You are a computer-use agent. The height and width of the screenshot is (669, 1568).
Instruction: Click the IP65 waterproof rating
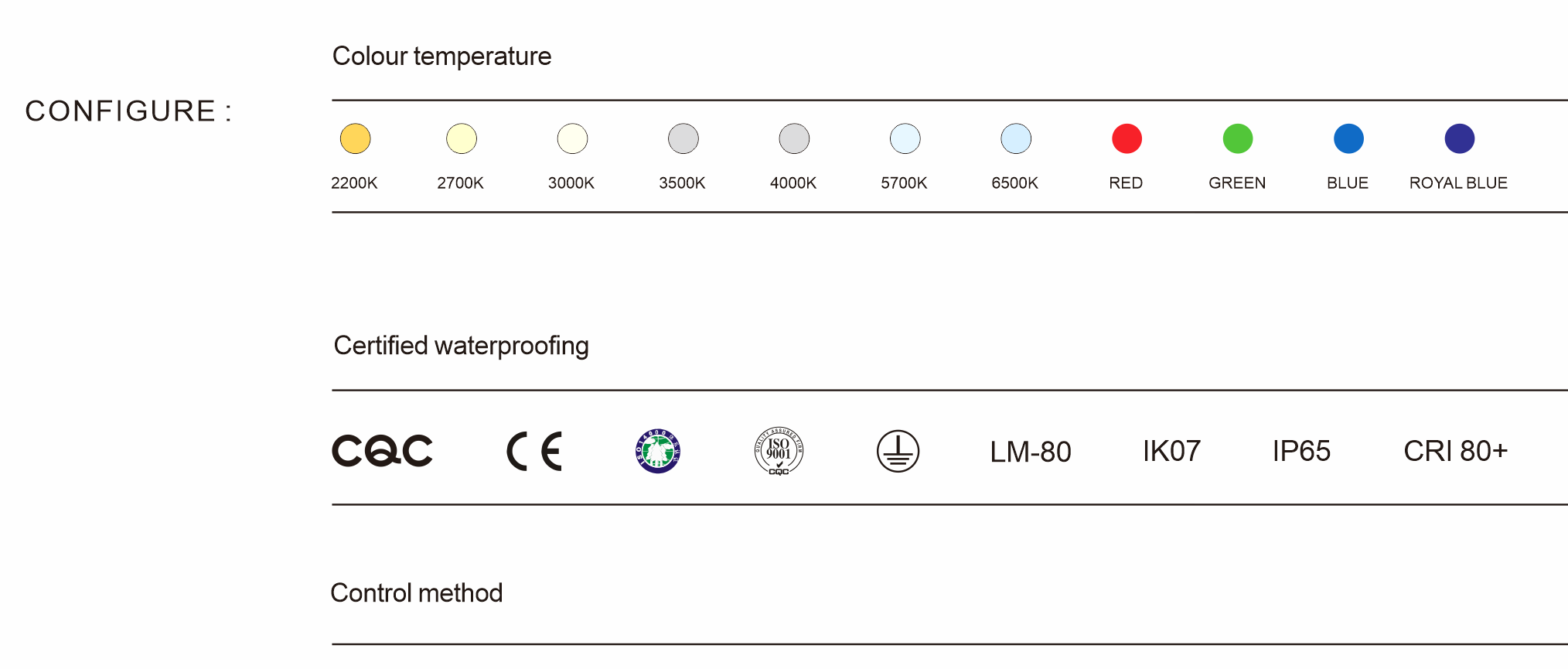tap(1301, 451)
